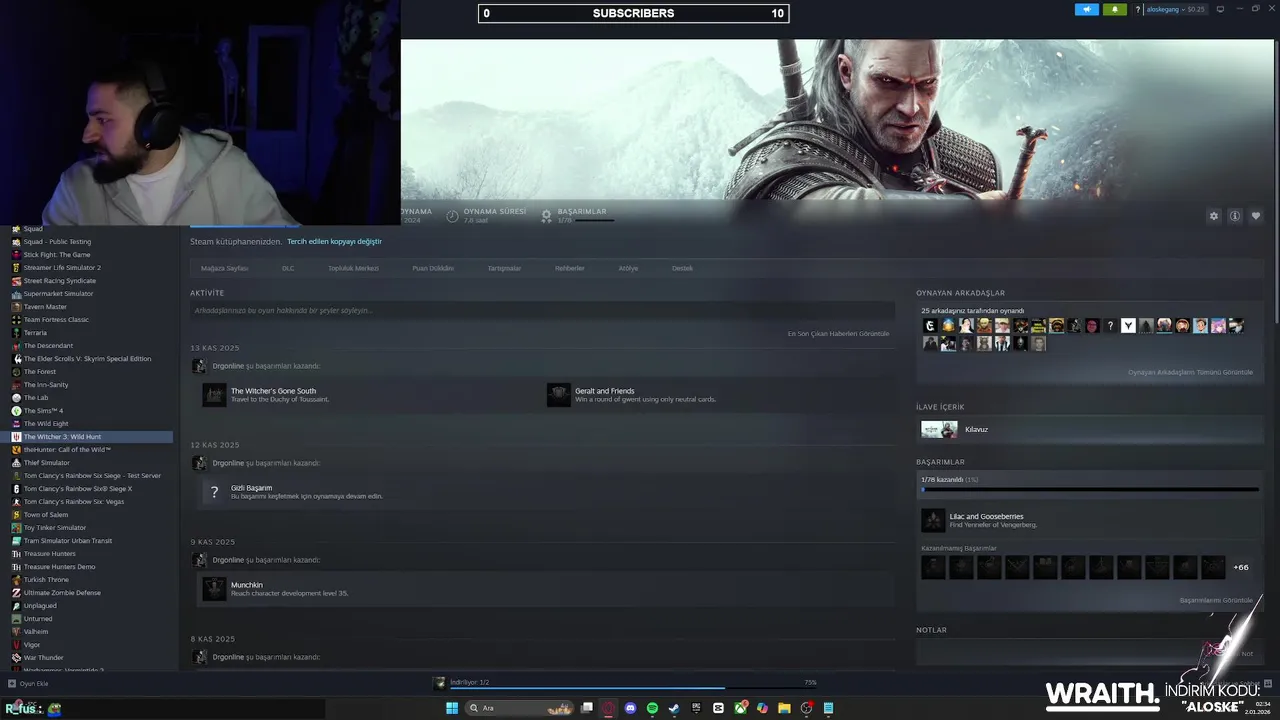The height and width of the screenshot is (720, 1280).
Task: Open Epic Games Launcher from taskbar
Action: click(696, 708)
